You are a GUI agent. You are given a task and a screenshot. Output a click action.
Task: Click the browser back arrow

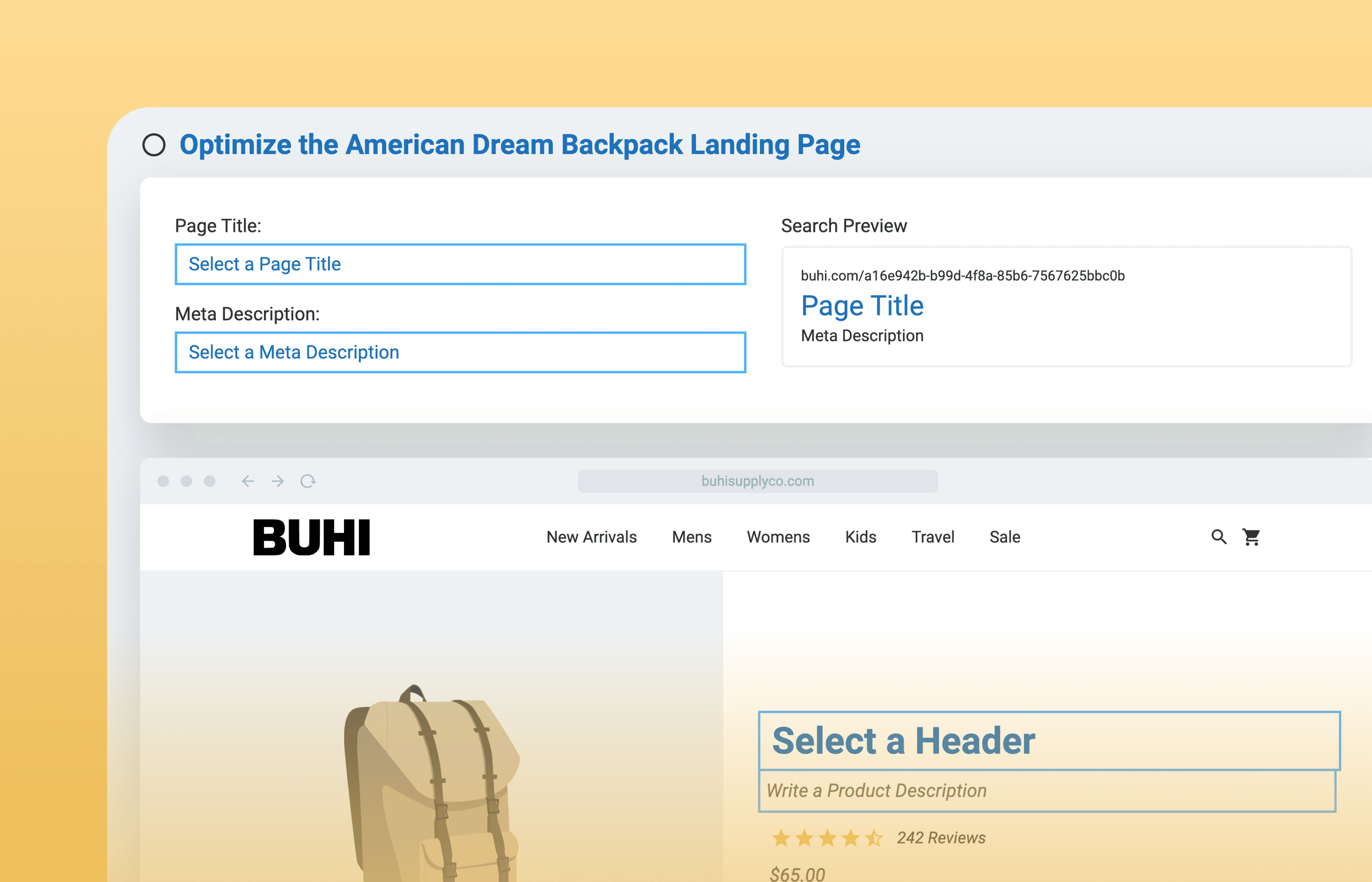[x=248, y=481]
